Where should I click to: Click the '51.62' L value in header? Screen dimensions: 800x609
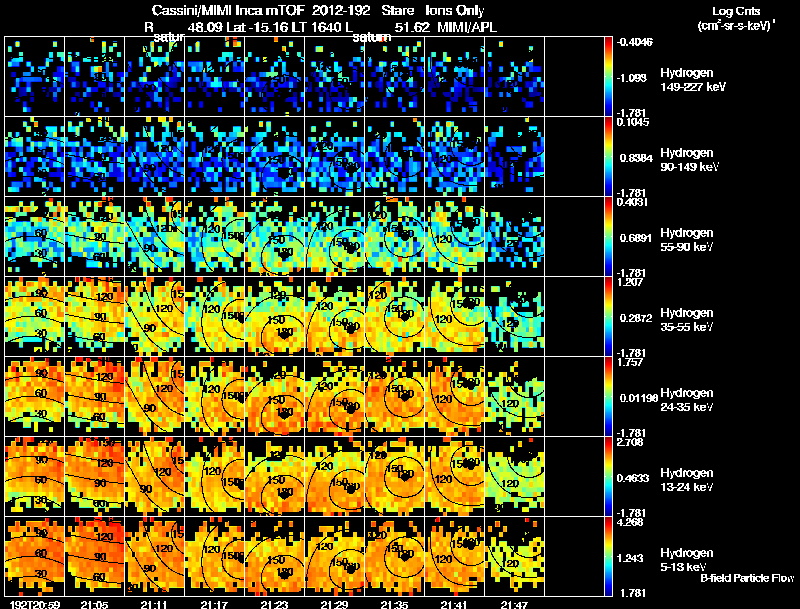[x=412, y=27]
